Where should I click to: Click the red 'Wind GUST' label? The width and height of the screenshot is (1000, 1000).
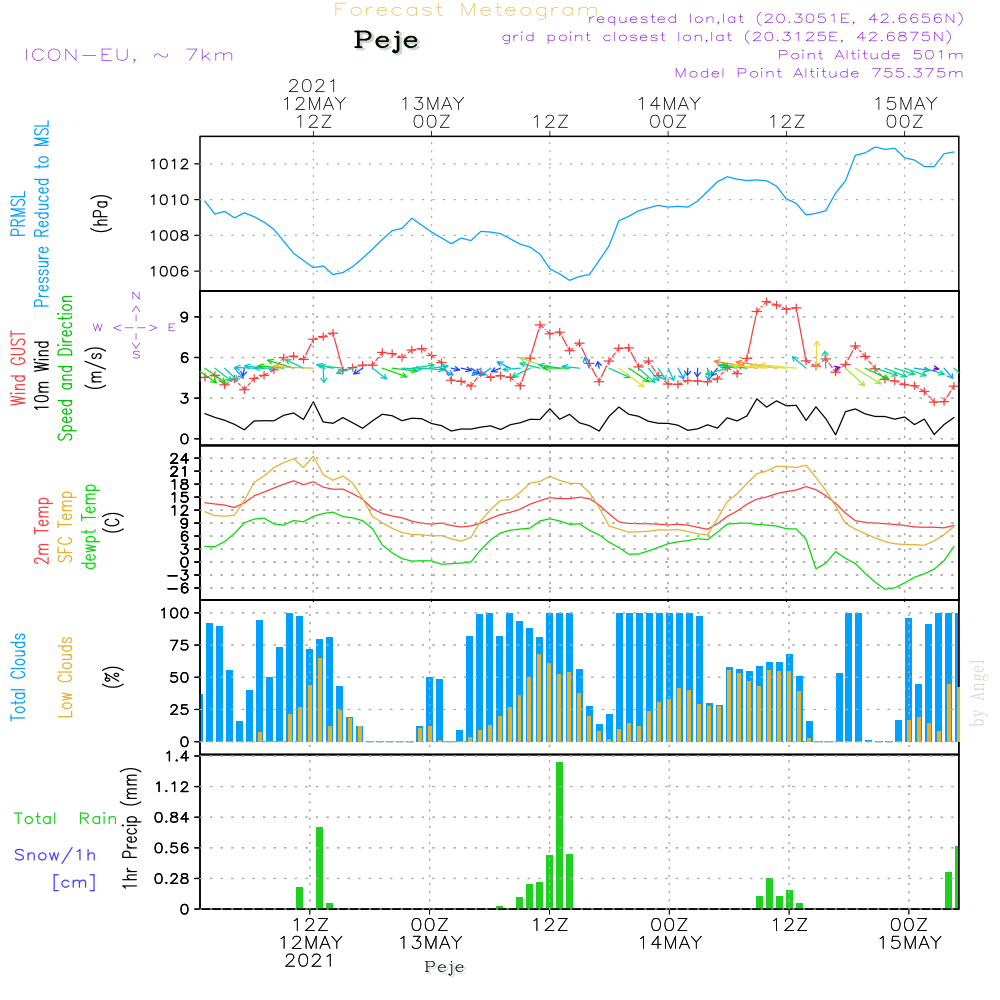tap(18, 368)
